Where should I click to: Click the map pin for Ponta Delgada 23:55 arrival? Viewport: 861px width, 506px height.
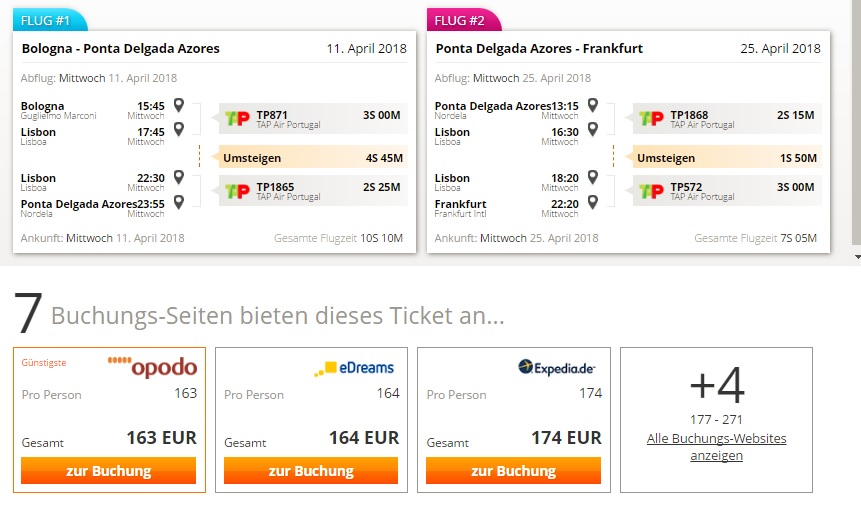(x=178, y=202)
